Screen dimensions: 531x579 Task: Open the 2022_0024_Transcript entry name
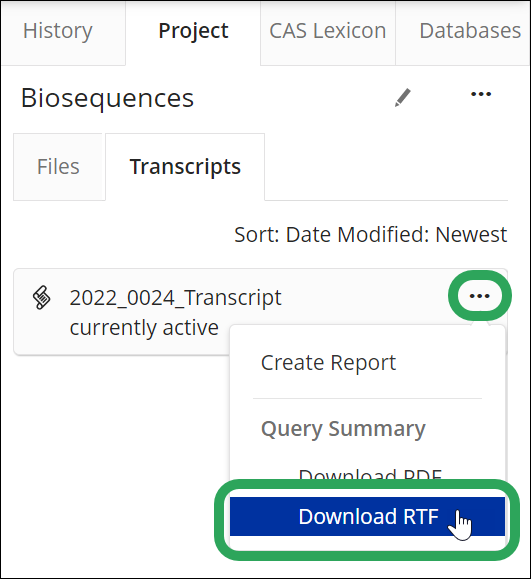pos(175,298)
